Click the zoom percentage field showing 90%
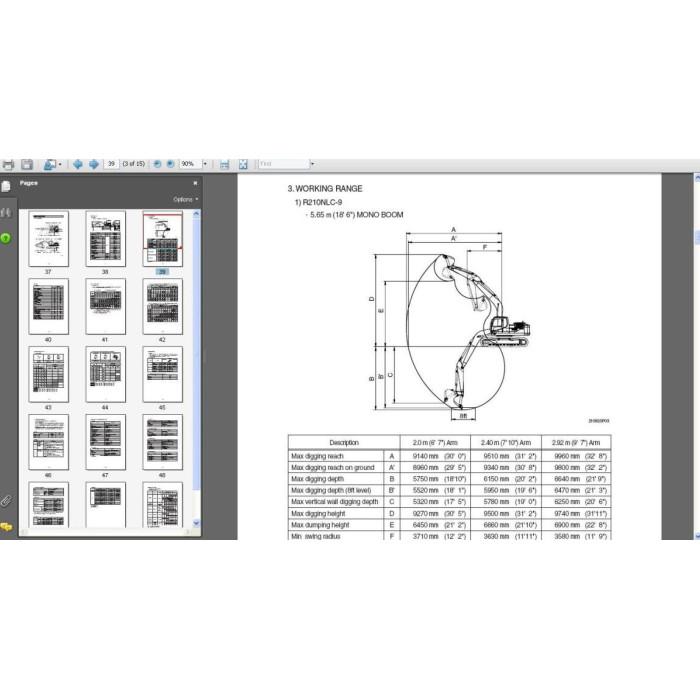 190,164
